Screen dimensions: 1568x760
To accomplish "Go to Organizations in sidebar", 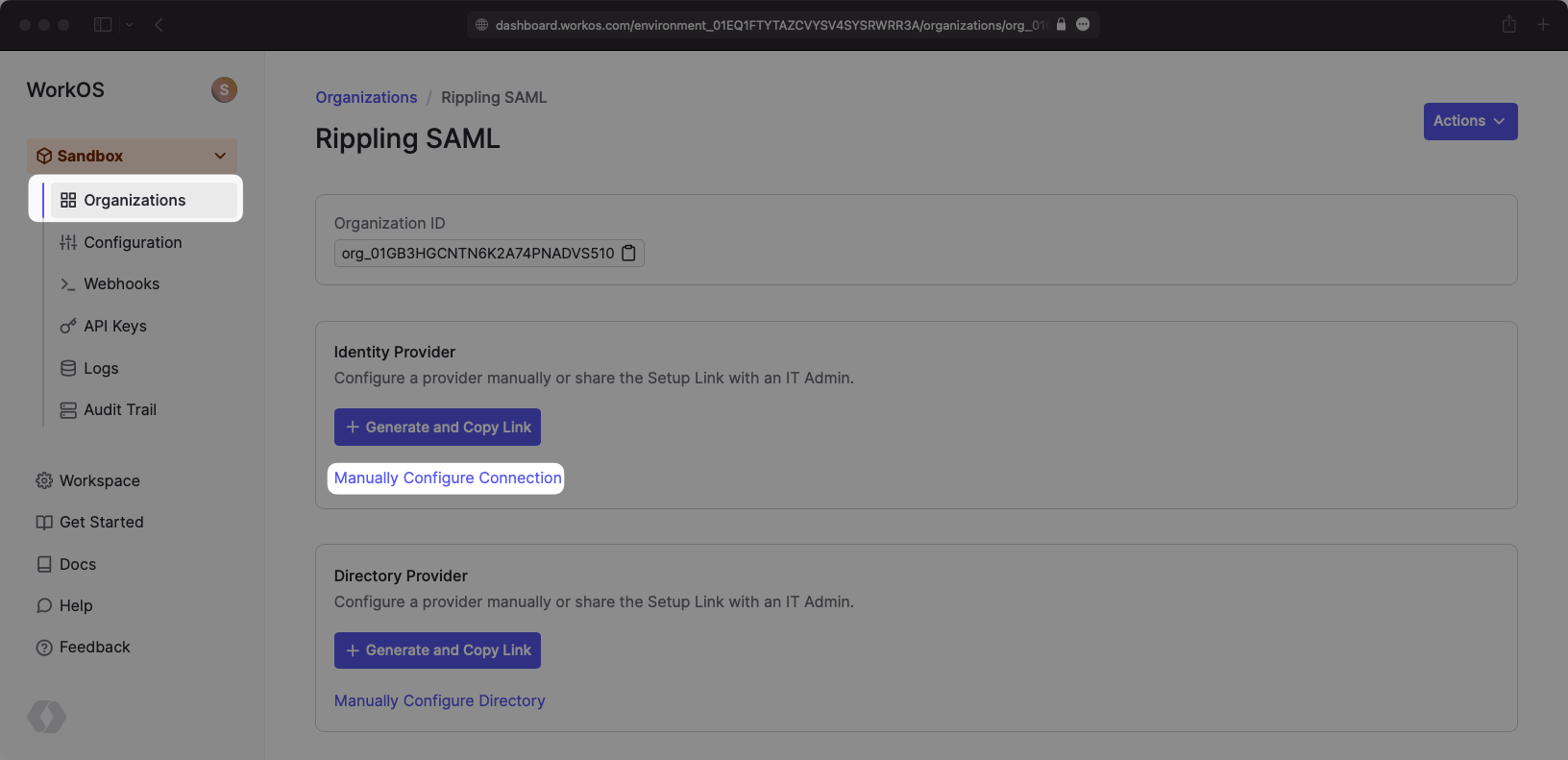I will pyautogui.click(x=135, y=201).
